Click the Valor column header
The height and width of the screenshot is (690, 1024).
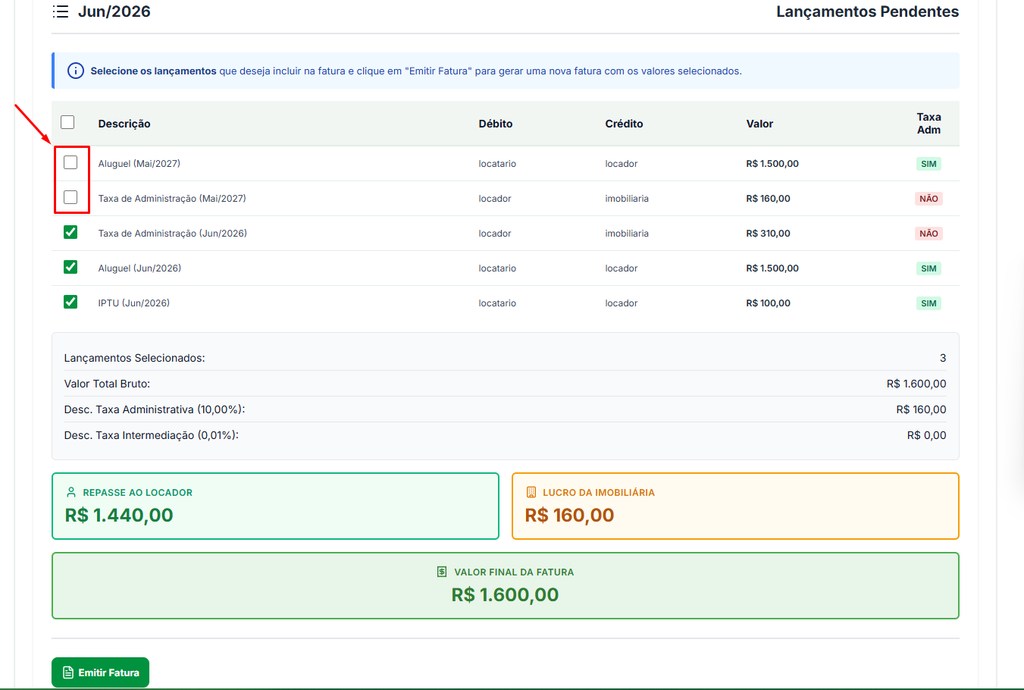point(760,124)
